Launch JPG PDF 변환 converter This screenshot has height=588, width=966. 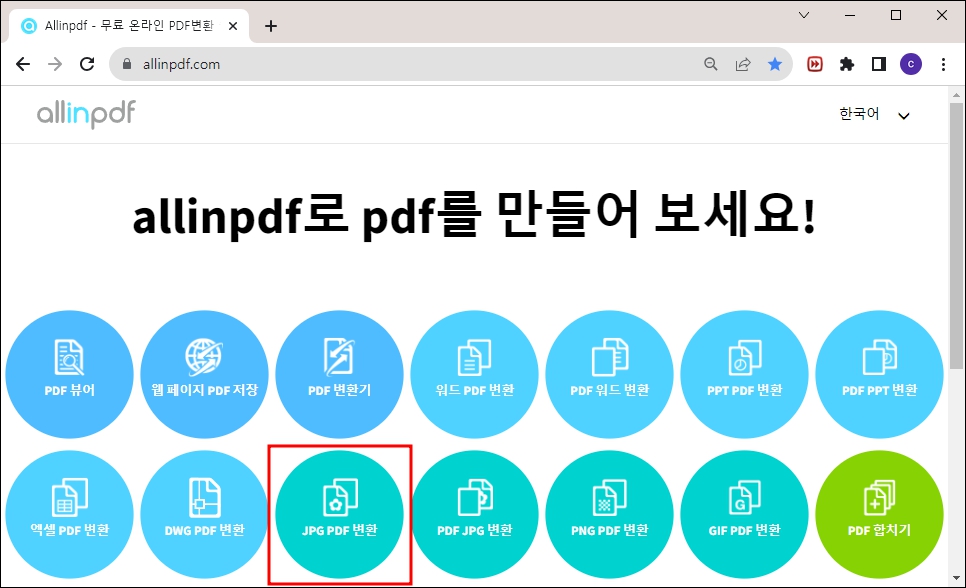tap(339, 514)
